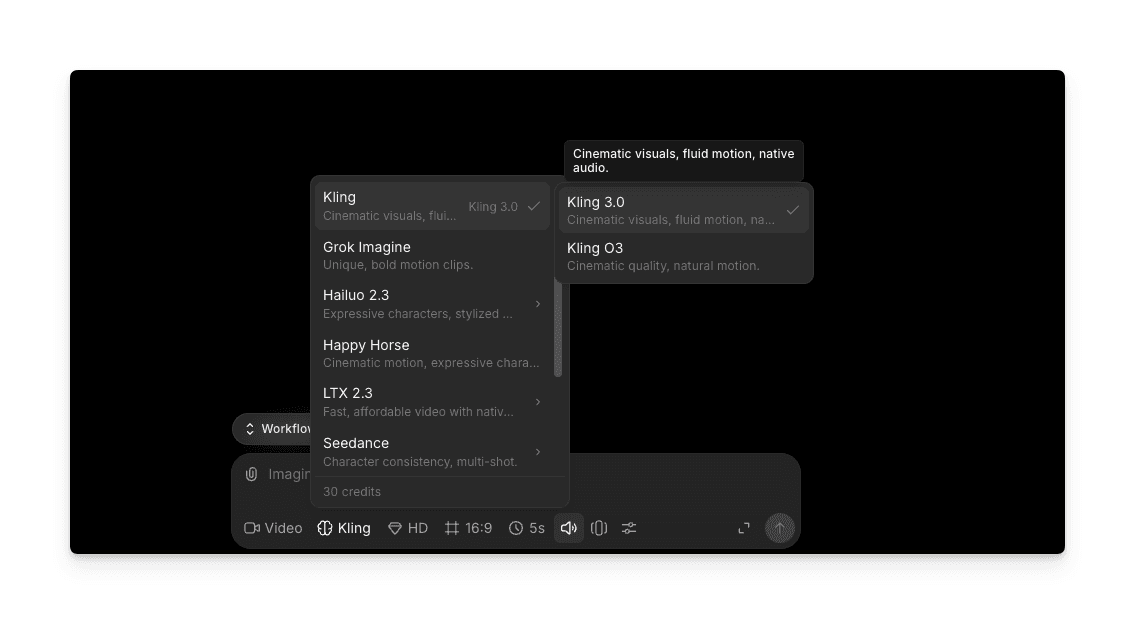Toggle the prompt expand arrows

click(x=743, y=528)
